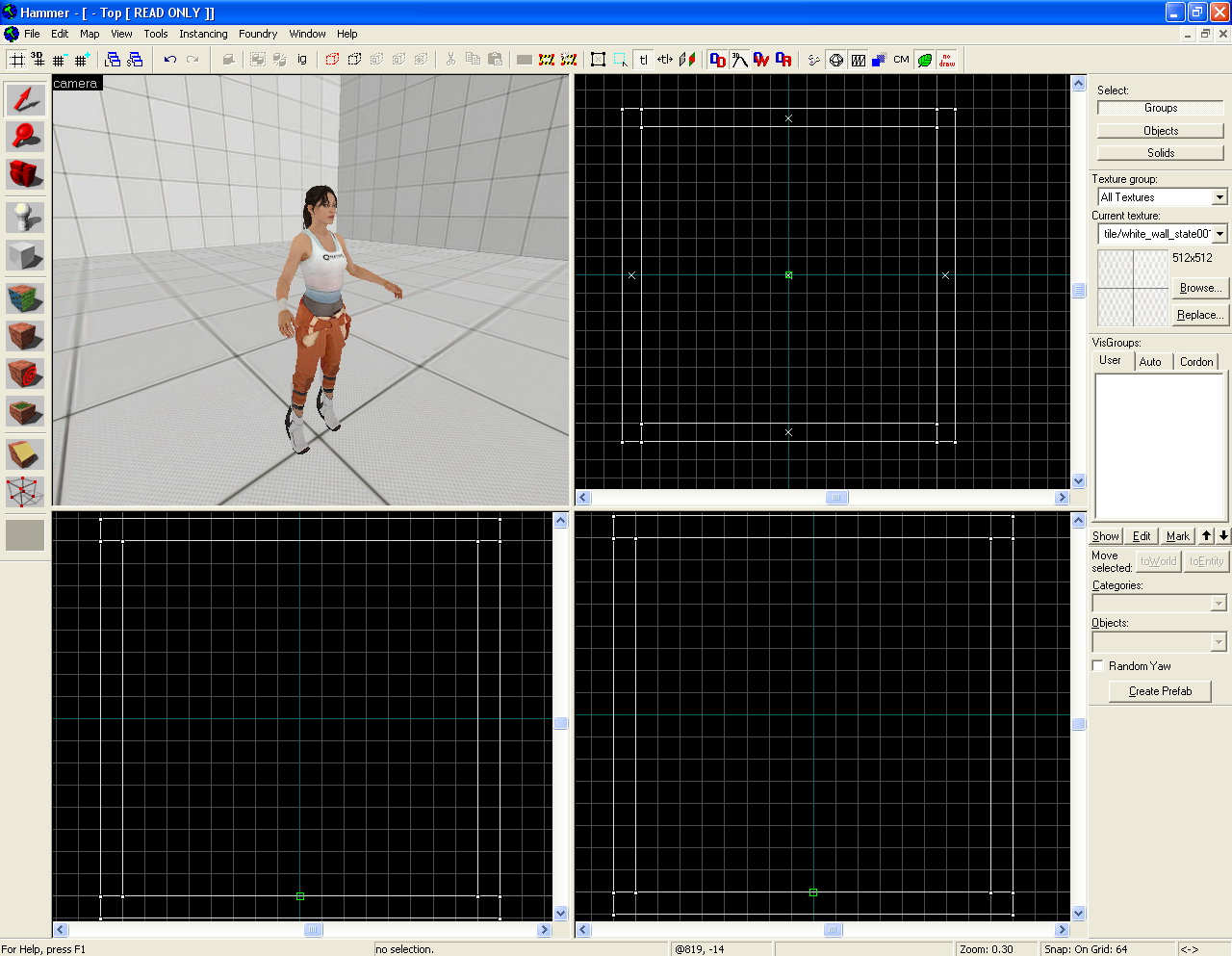This screenshot has height=956, width=1232.
Task: Click the Displacement 'DW' icon
Action: (762, 60)
